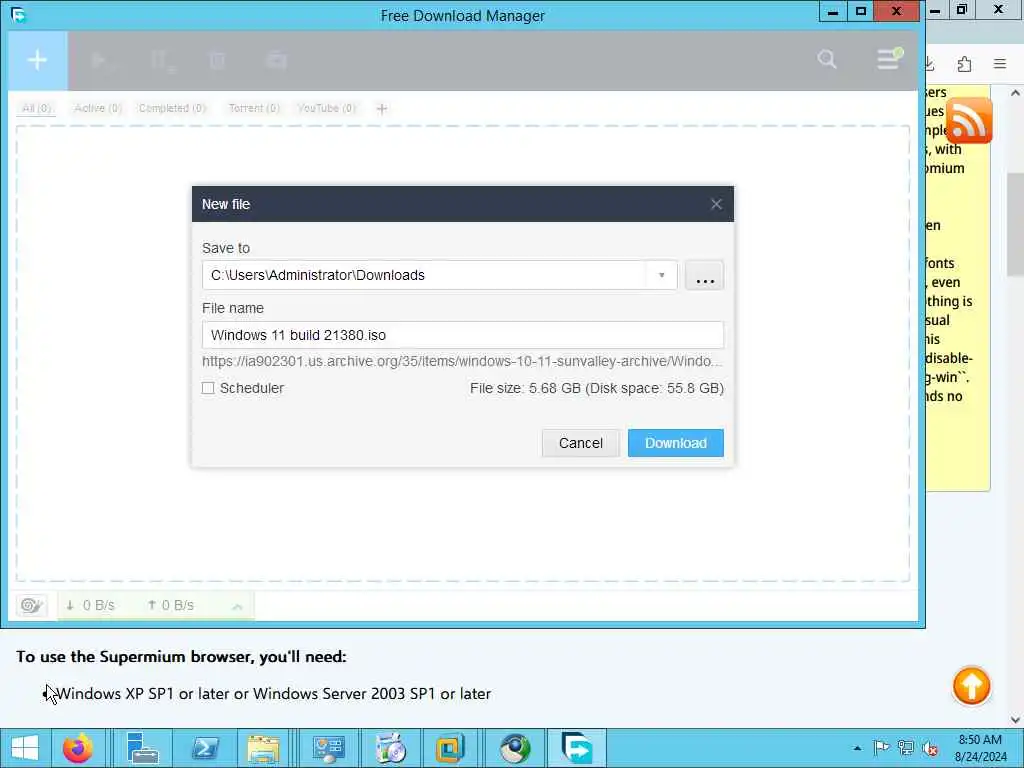This screenshot has width=1024, height=768.
Task: Click the orange RSS feed icon
Action: point(968,121)
